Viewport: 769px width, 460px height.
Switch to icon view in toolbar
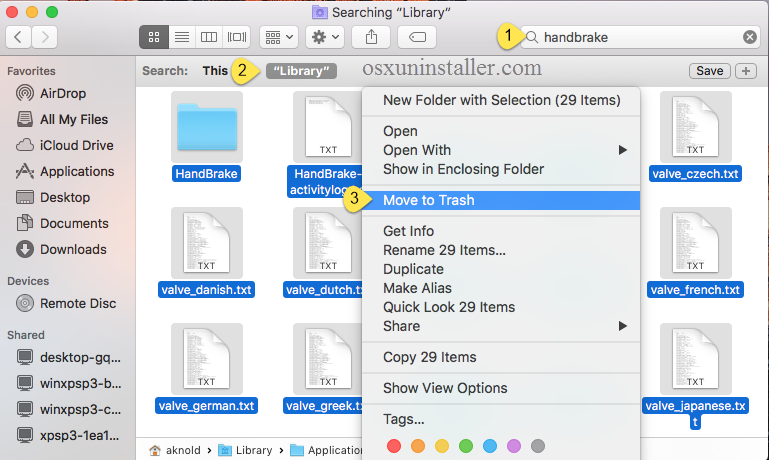point(154,37)
